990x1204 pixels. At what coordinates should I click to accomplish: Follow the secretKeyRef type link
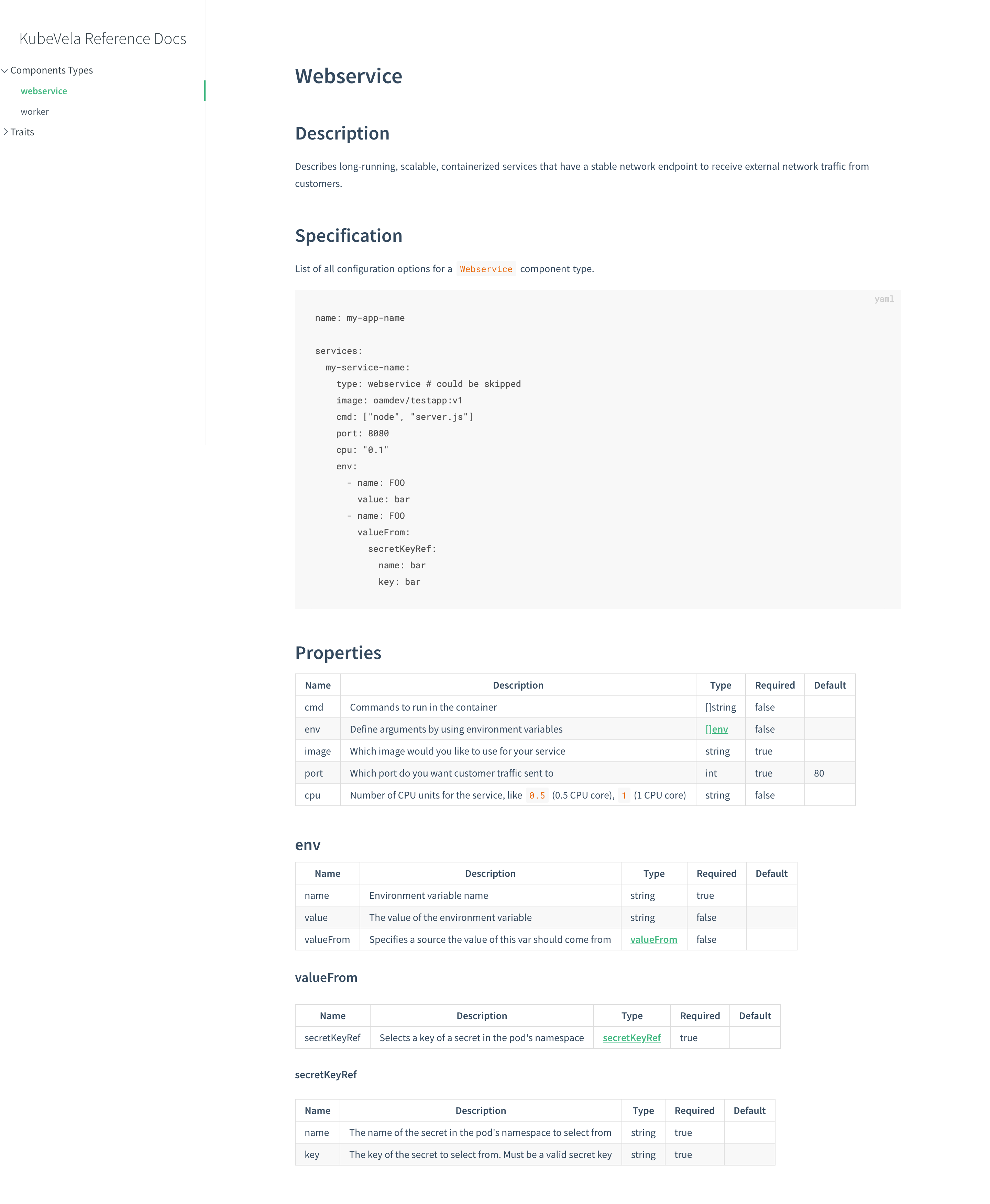[x=631, y=1038]
